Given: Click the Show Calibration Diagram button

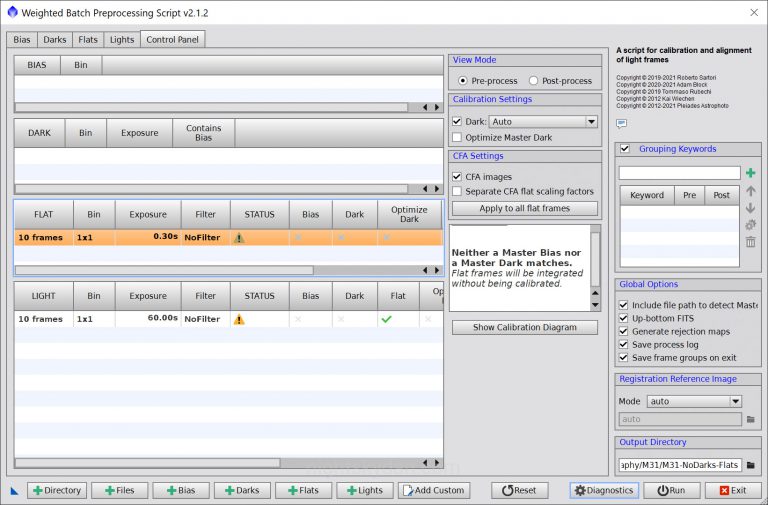Looking at the screenshot, I should tap(525, 327).
